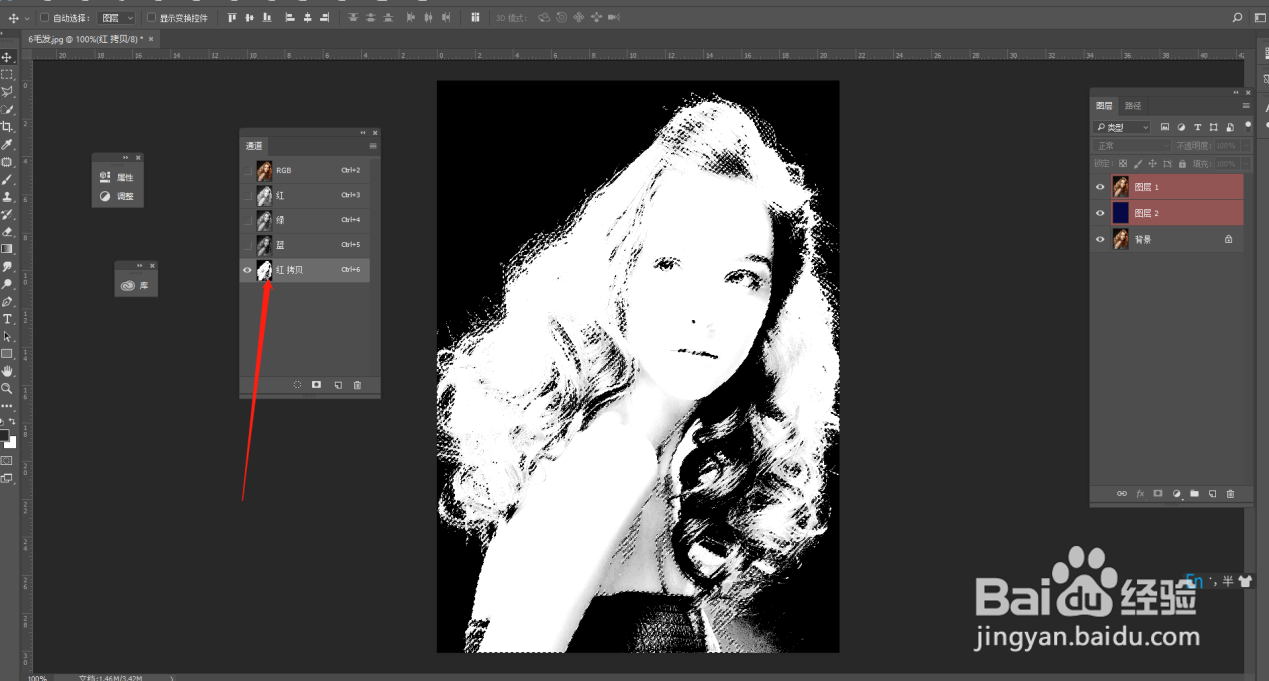Click the delete channel trash icon

pyautogui.click(x=357, y=384)
